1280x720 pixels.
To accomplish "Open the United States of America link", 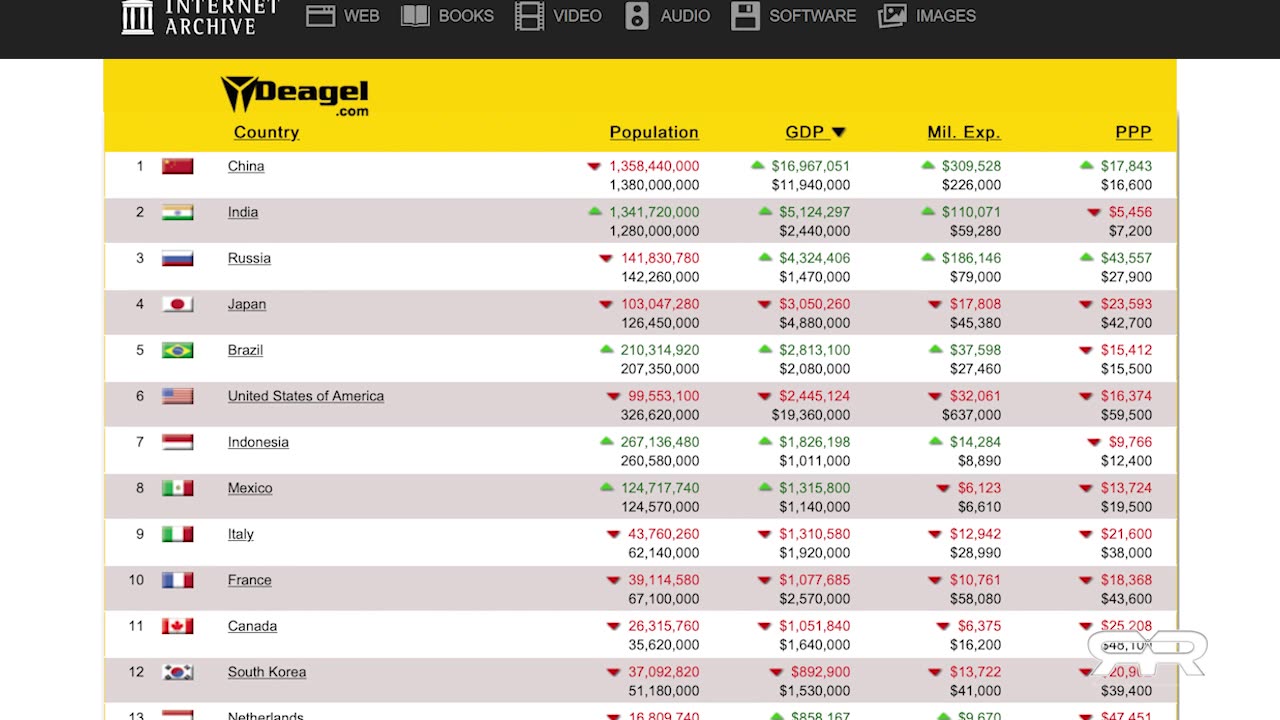I will pyautogui.click(x=306, y=396).
